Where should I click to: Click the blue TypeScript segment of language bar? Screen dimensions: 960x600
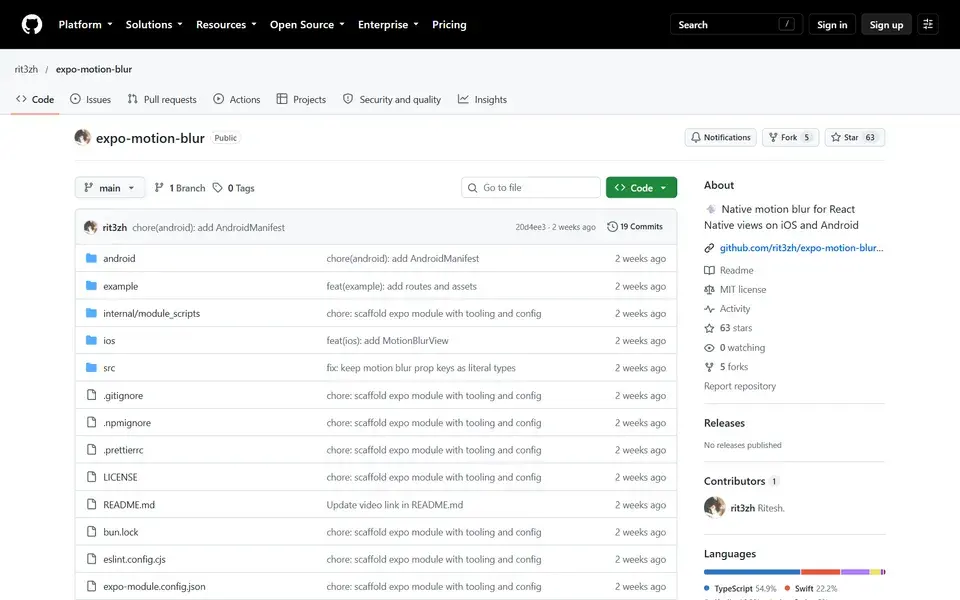pos(752,572)
